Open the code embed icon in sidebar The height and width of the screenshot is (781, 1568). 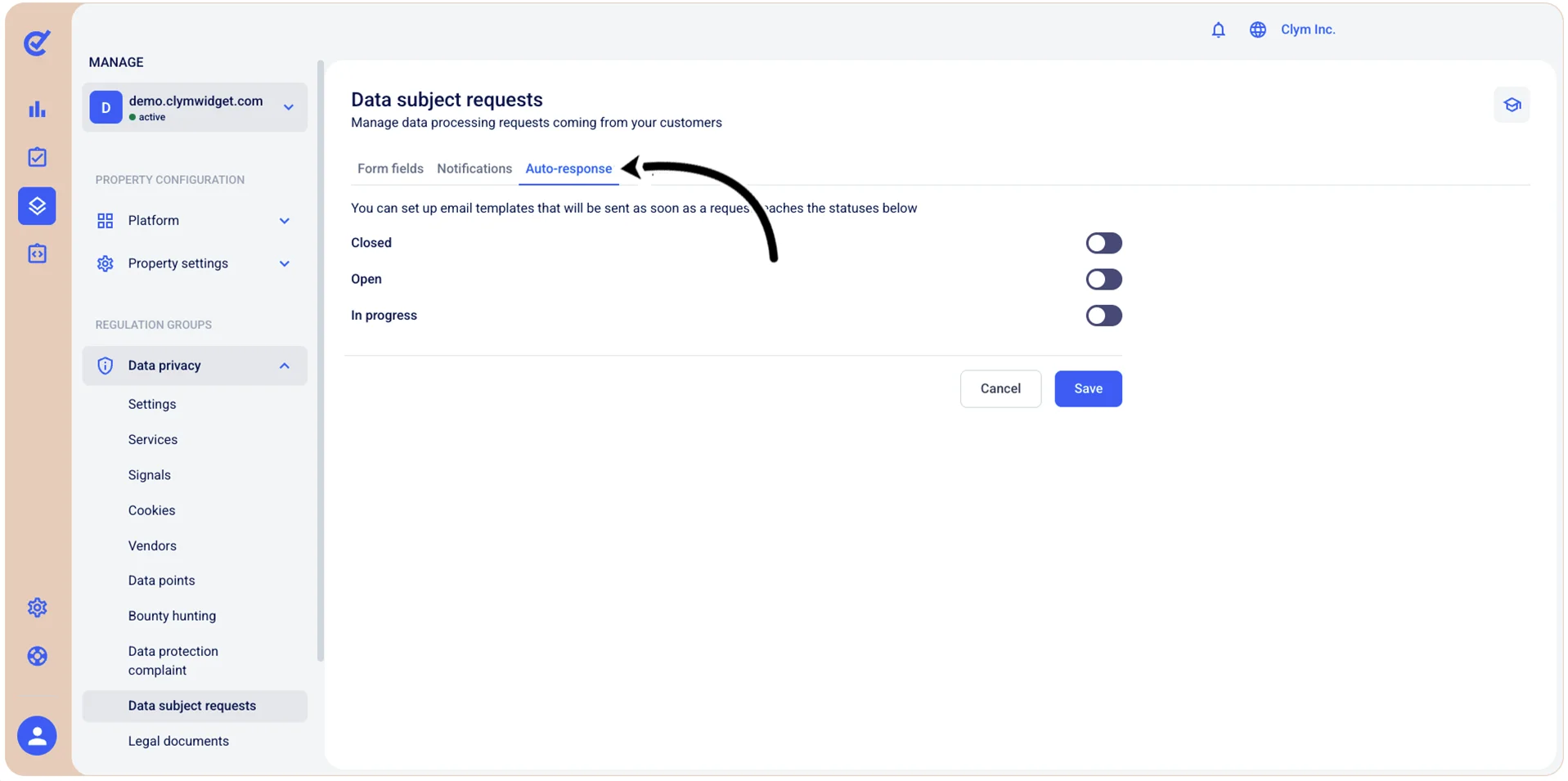[x=37, y=254]
